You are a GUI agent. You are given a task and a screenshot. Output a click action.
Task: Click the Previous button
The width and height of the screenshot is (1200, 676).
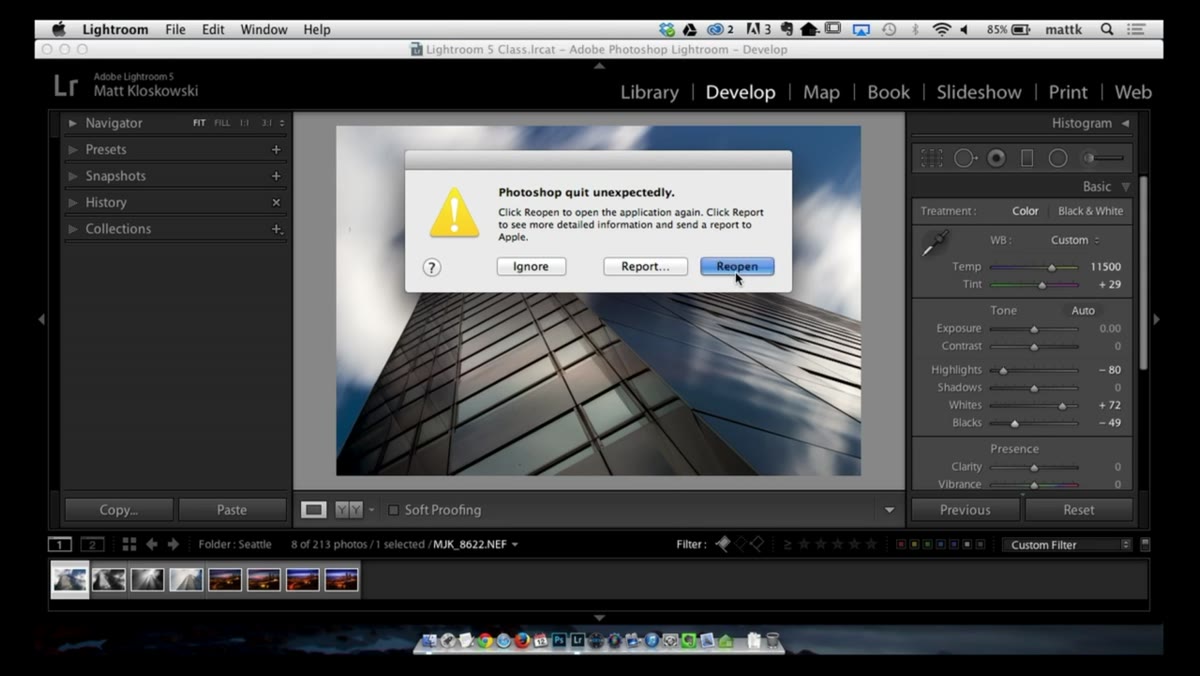[965, 510]
